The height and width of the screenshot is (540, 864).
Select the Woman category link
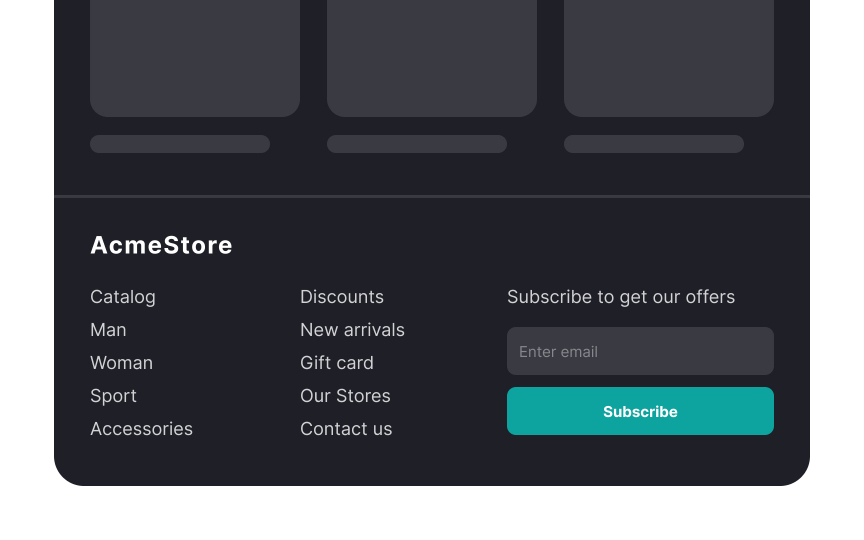121,363
